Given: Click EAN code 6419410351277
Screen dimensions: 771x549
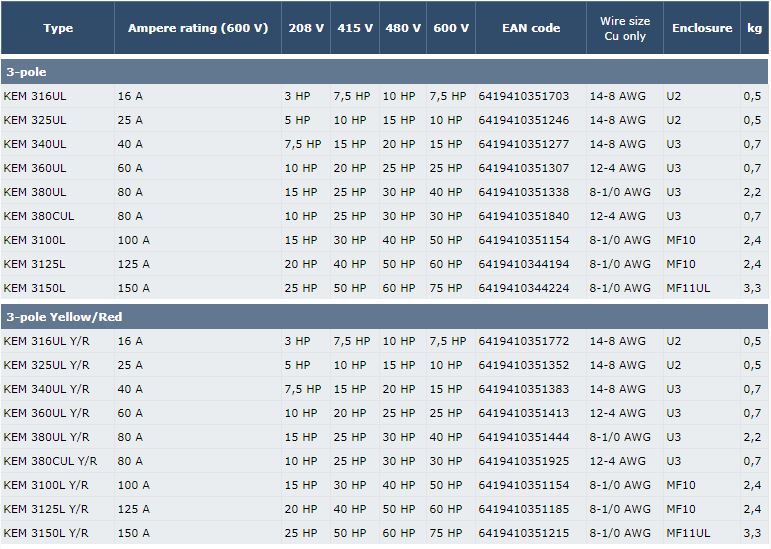Looking at the screenshot, I should pyautogui.click(x=524, y=144).
